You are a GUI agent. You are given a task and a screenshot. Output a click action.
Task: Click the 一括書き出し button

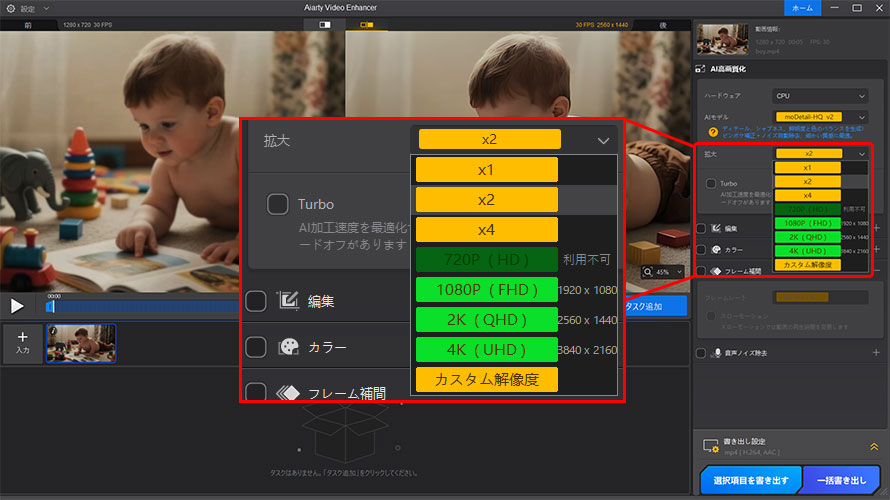pyautogui.click(x=841, y=481)
